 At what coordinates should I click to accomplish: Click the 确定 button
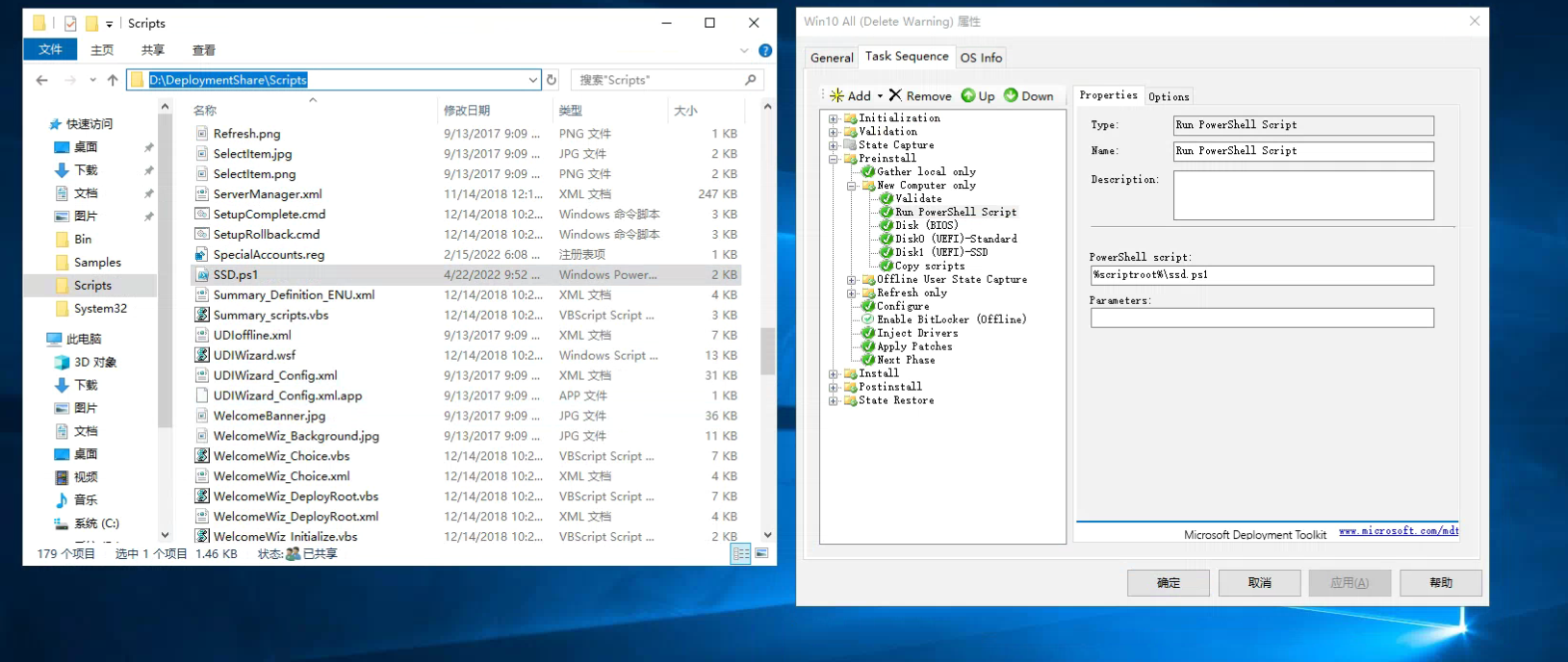coord(1169,583)
